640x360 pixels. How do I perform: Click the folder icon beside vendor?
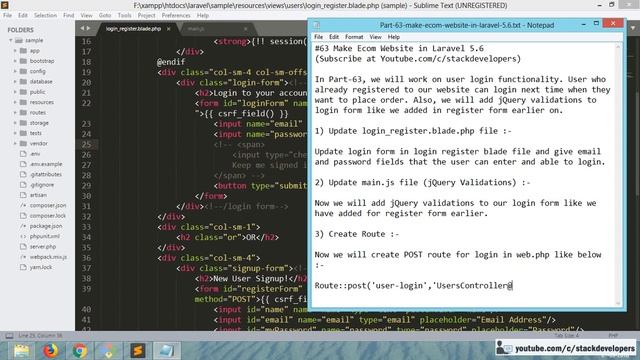(23, 143)
